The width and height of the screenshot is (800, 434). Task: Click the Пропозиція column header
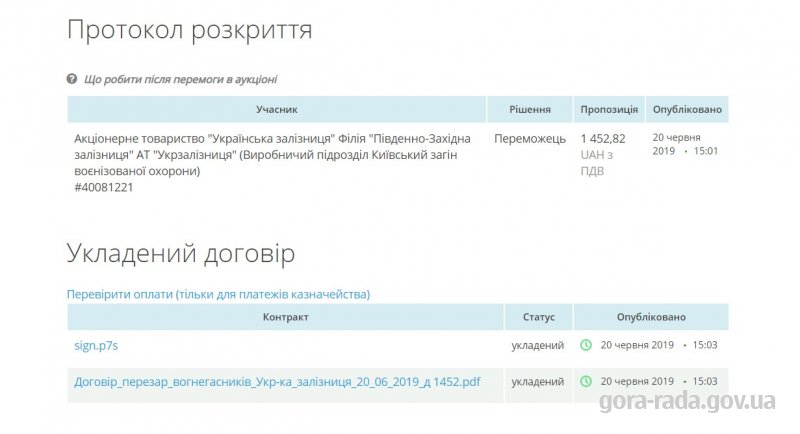click(609, 109)
